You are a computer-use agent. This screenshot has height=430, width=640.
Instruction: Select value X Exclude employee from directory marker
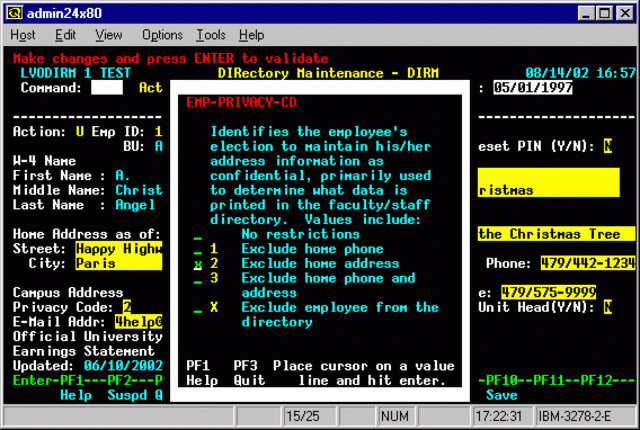198,308
